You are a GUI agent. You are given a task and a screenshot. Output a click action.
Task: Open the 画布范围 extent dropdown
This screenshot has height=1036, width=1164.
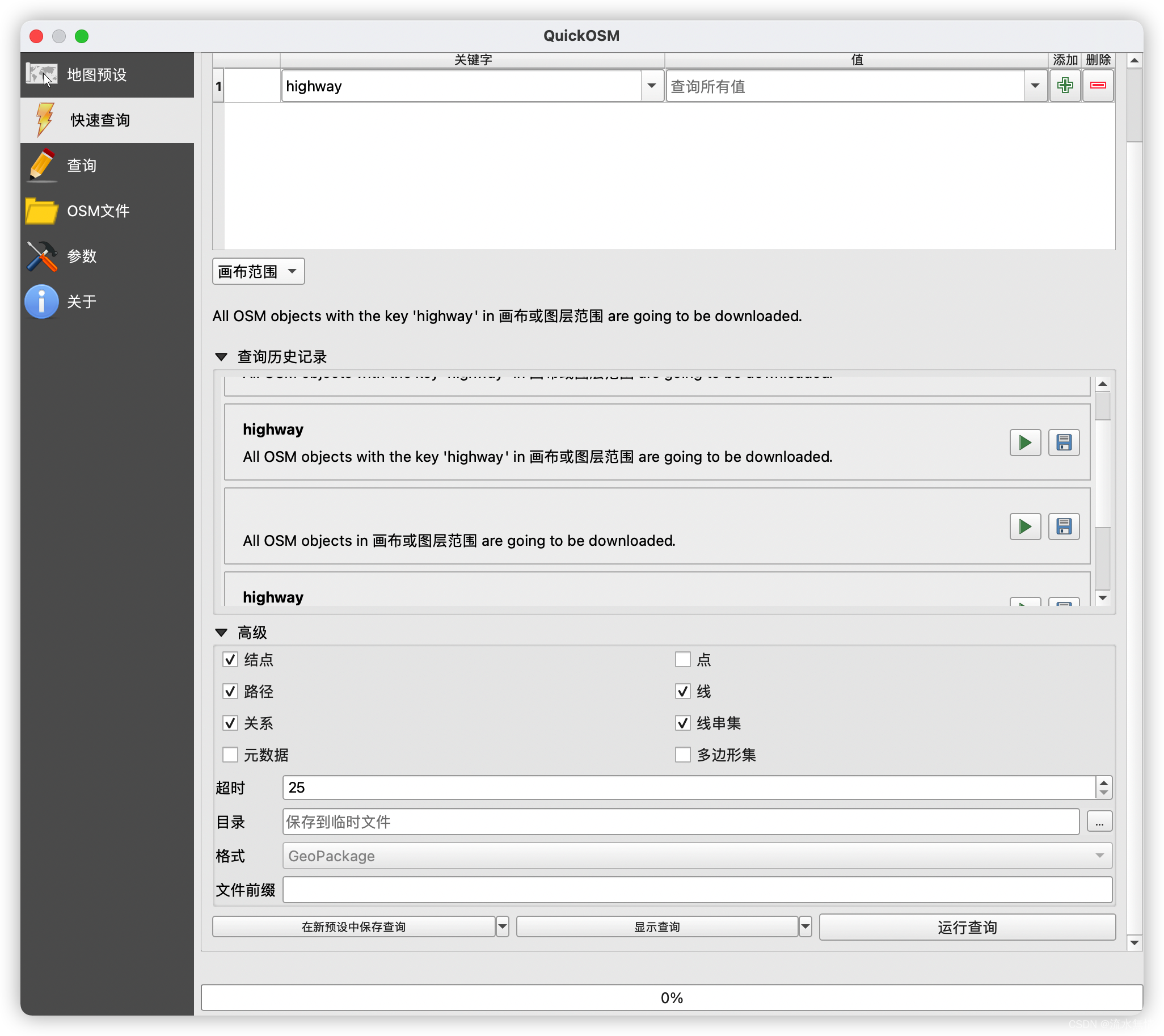pyautogui.click(x=258, y=271)
